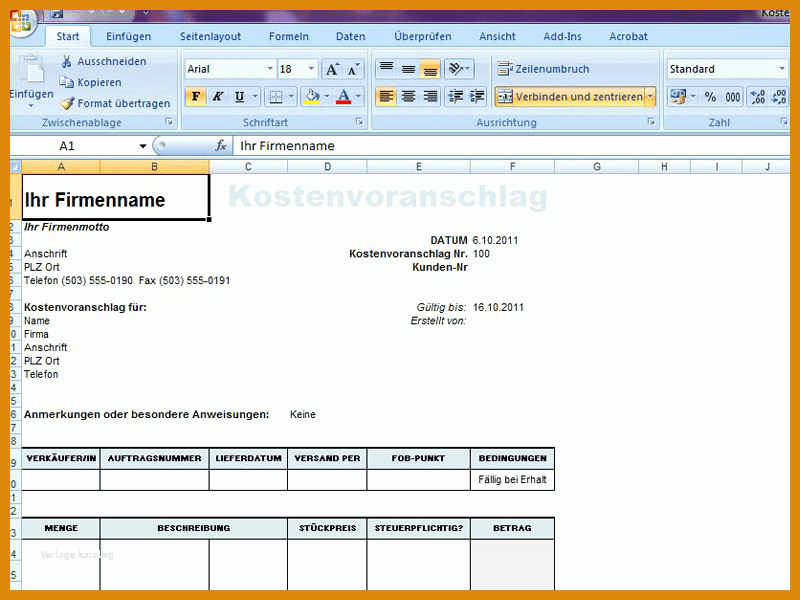Screen dimensions: 800x600
Task: Remove a decimal place
Action: [x=779, y=96]
